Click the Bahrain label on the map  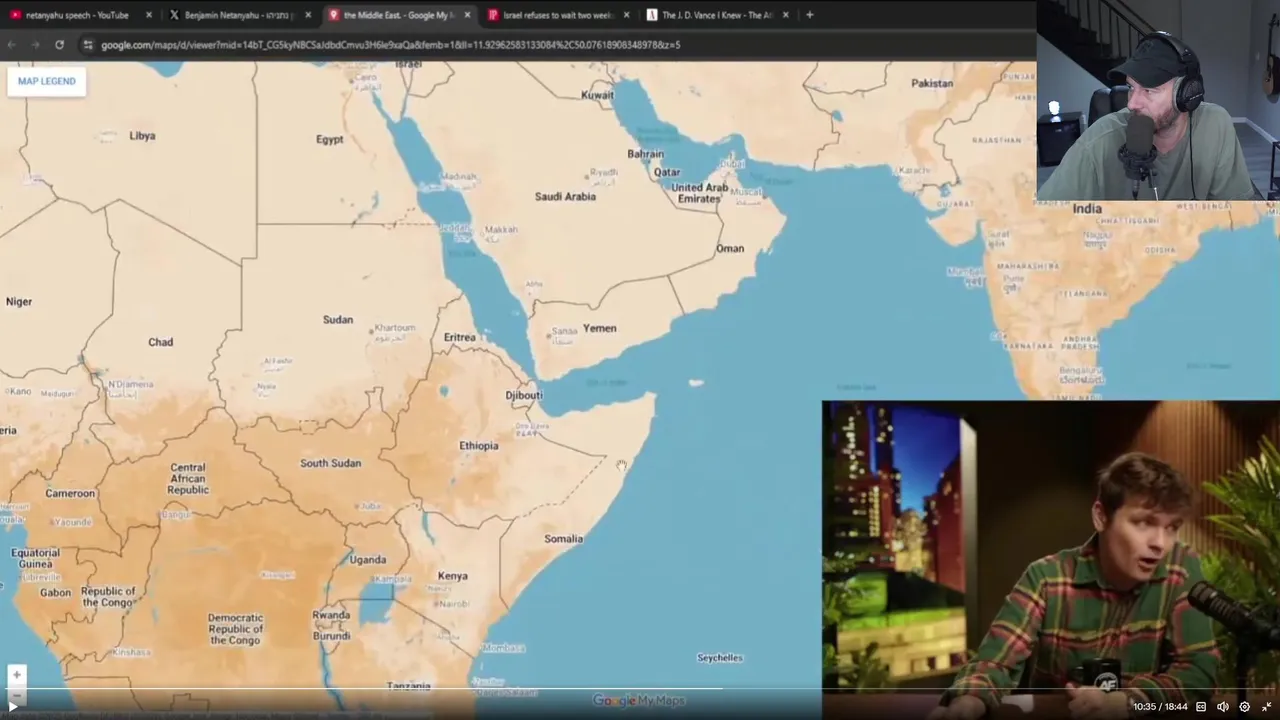(645, 154)
